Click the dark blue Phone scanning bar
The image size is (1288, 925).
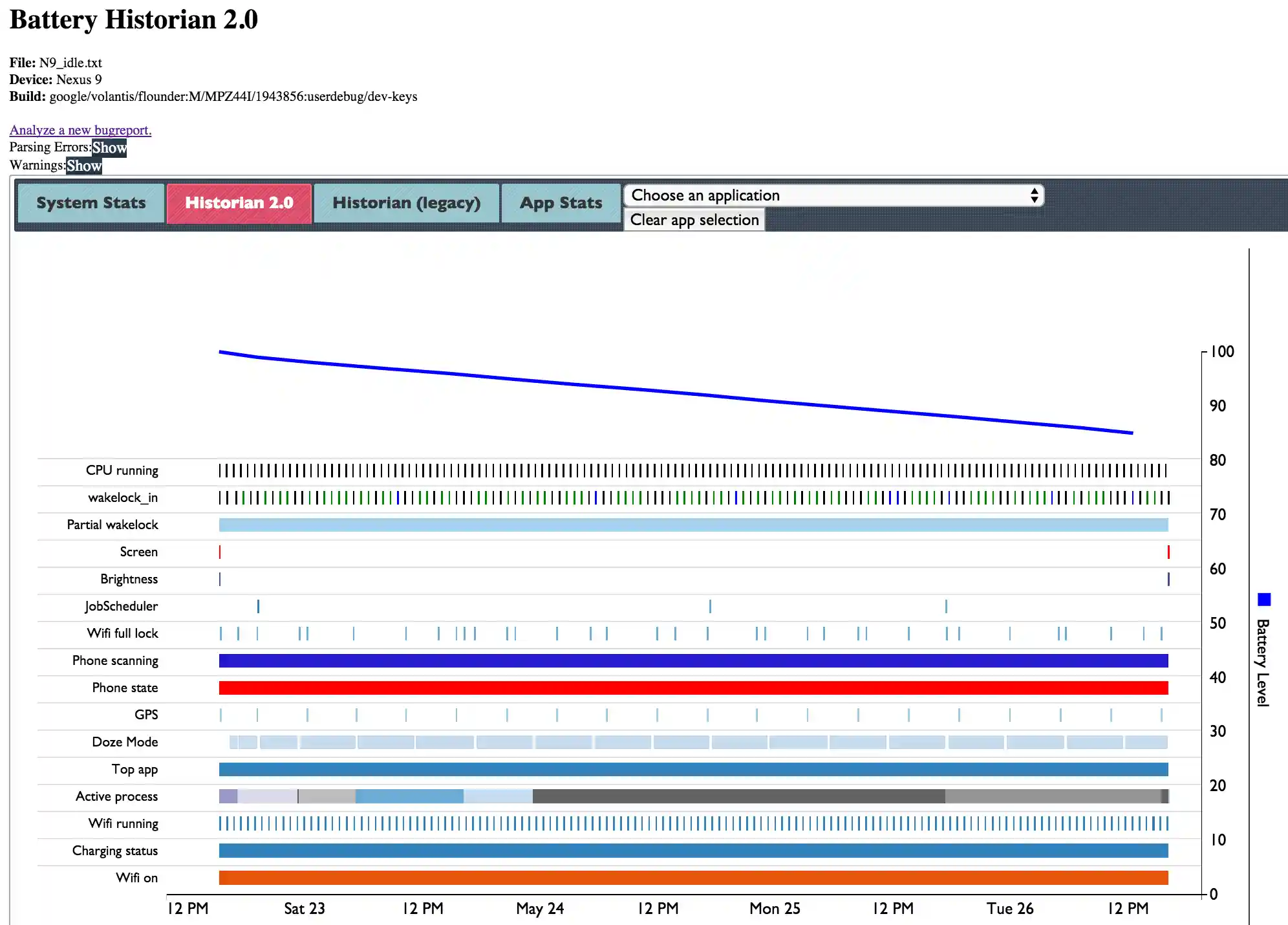693,660
